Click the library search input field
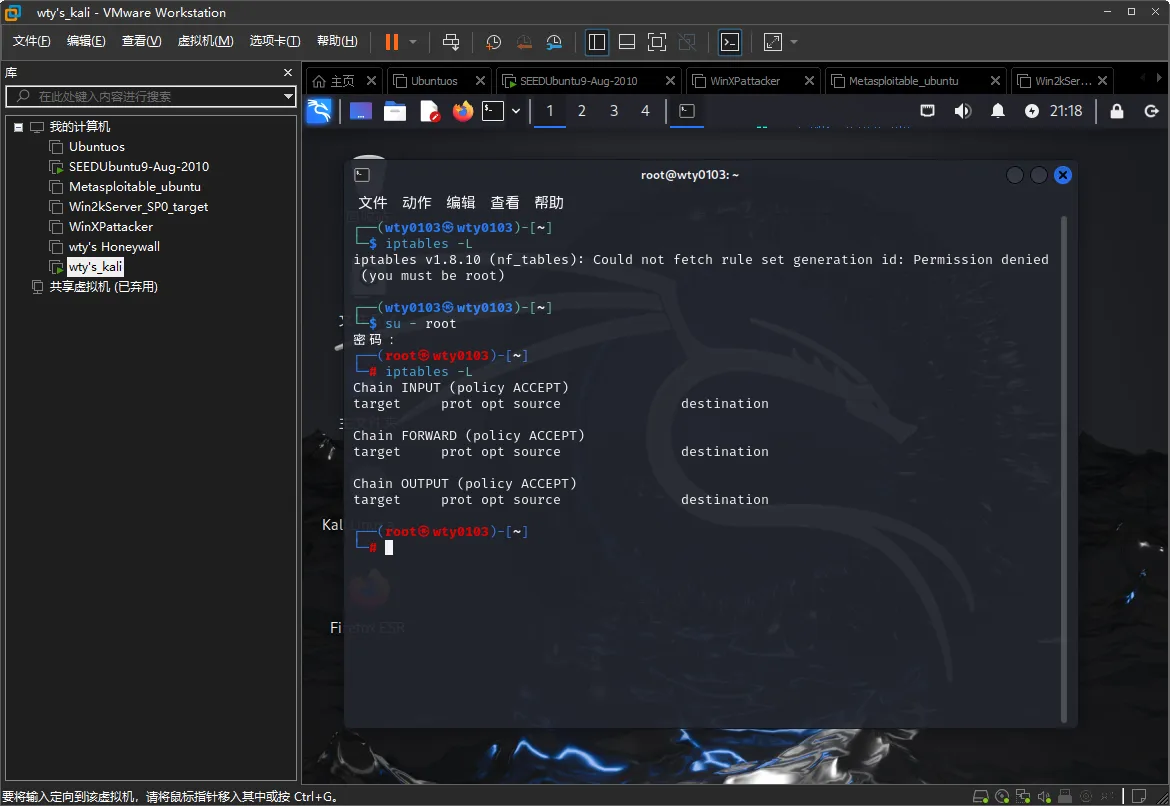This screenshot has width=1170, height=806. pyautogui.click(x=149, y=96)
